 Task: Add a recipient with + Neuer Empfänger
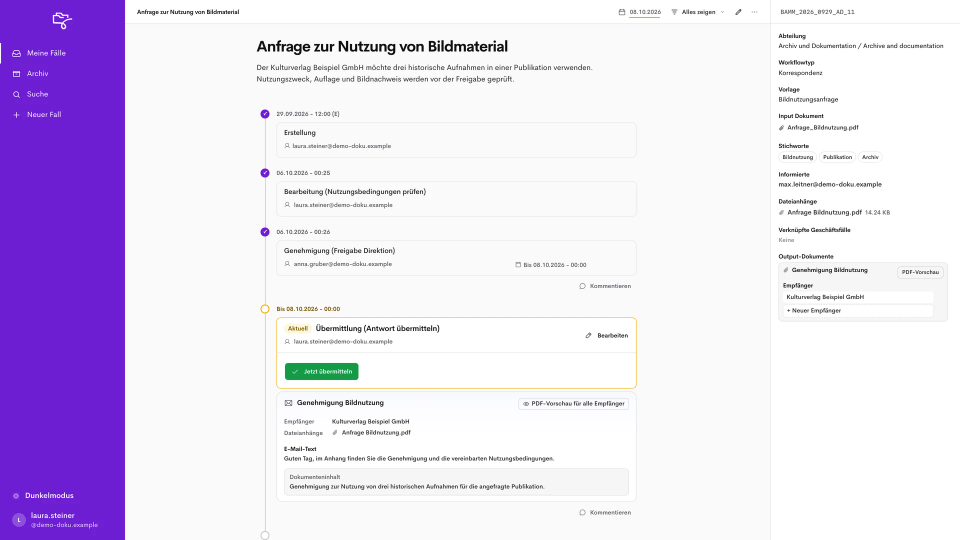pyautogui.click(x=858, y=311)
